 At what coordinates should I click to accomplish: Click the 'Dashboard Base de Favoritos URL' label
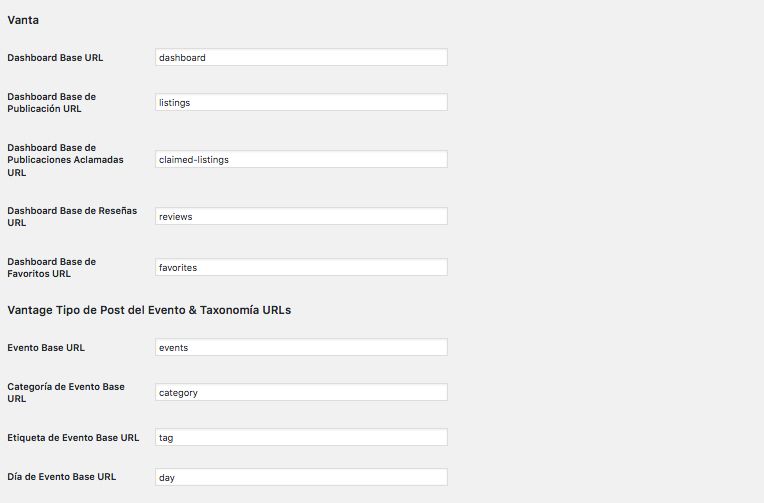click(52, 268)
